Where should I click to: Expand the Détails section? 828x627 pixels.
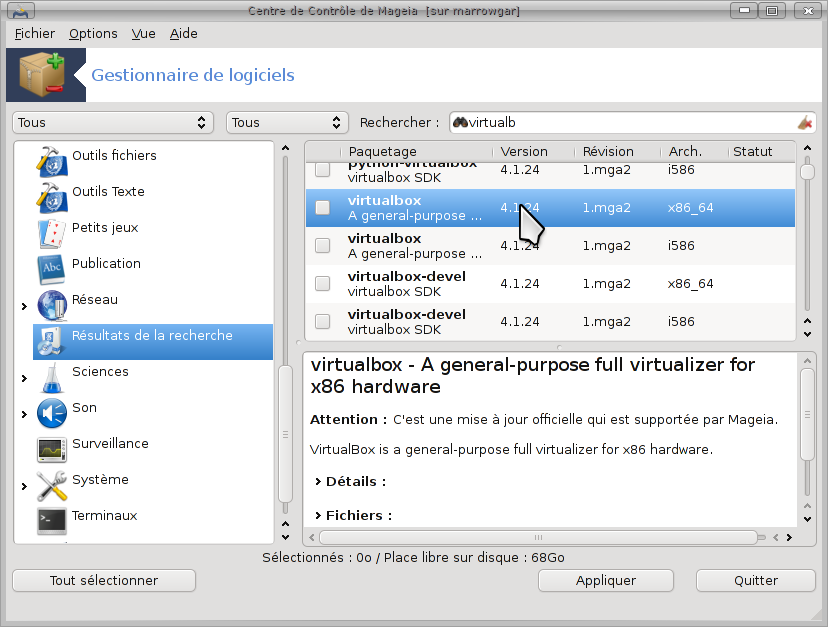click(x=318, y=481)
